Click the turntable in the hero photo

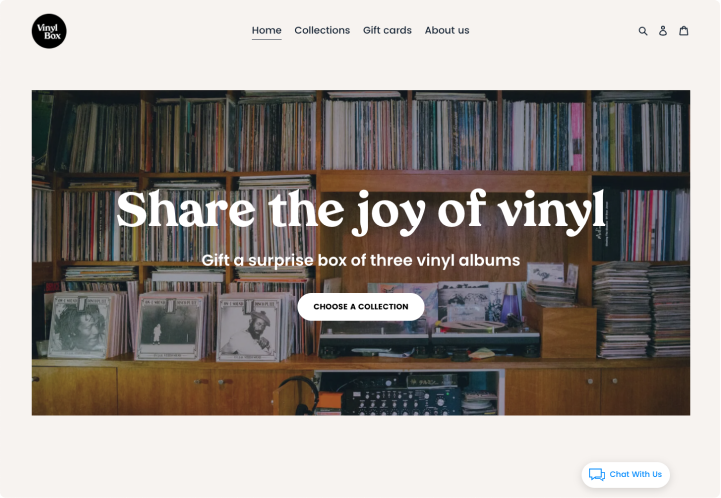point(375,339)
